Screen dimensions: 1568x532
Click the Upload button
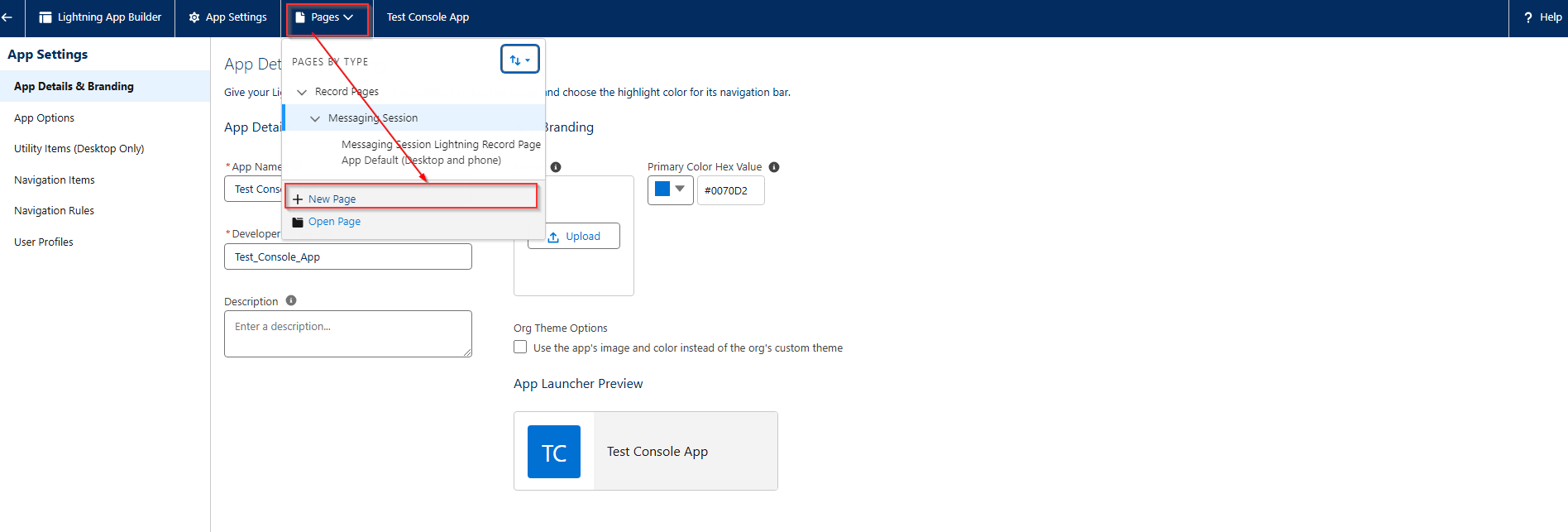pos(574,237)
